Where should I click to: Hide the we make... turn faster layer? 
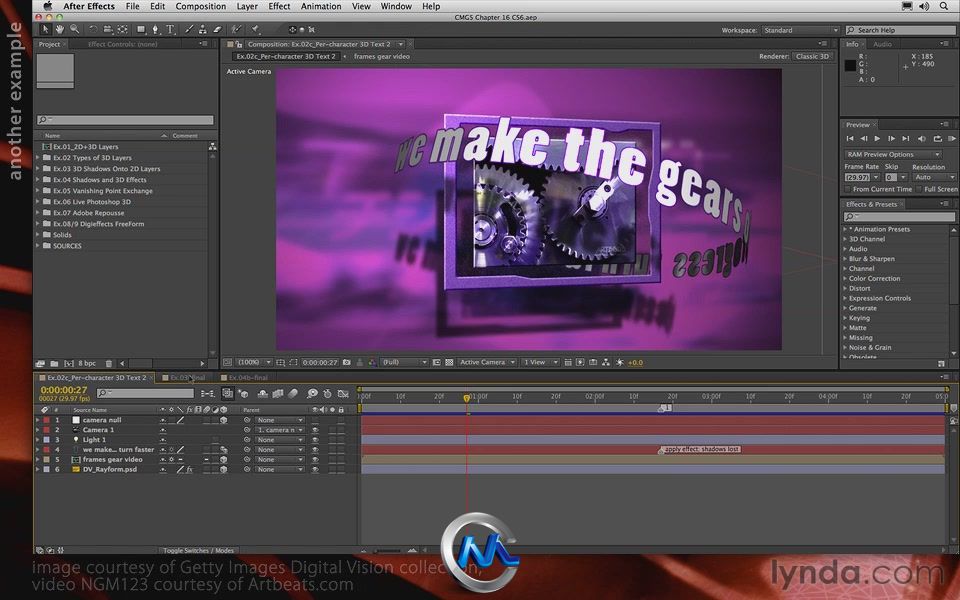click(315, 449)
